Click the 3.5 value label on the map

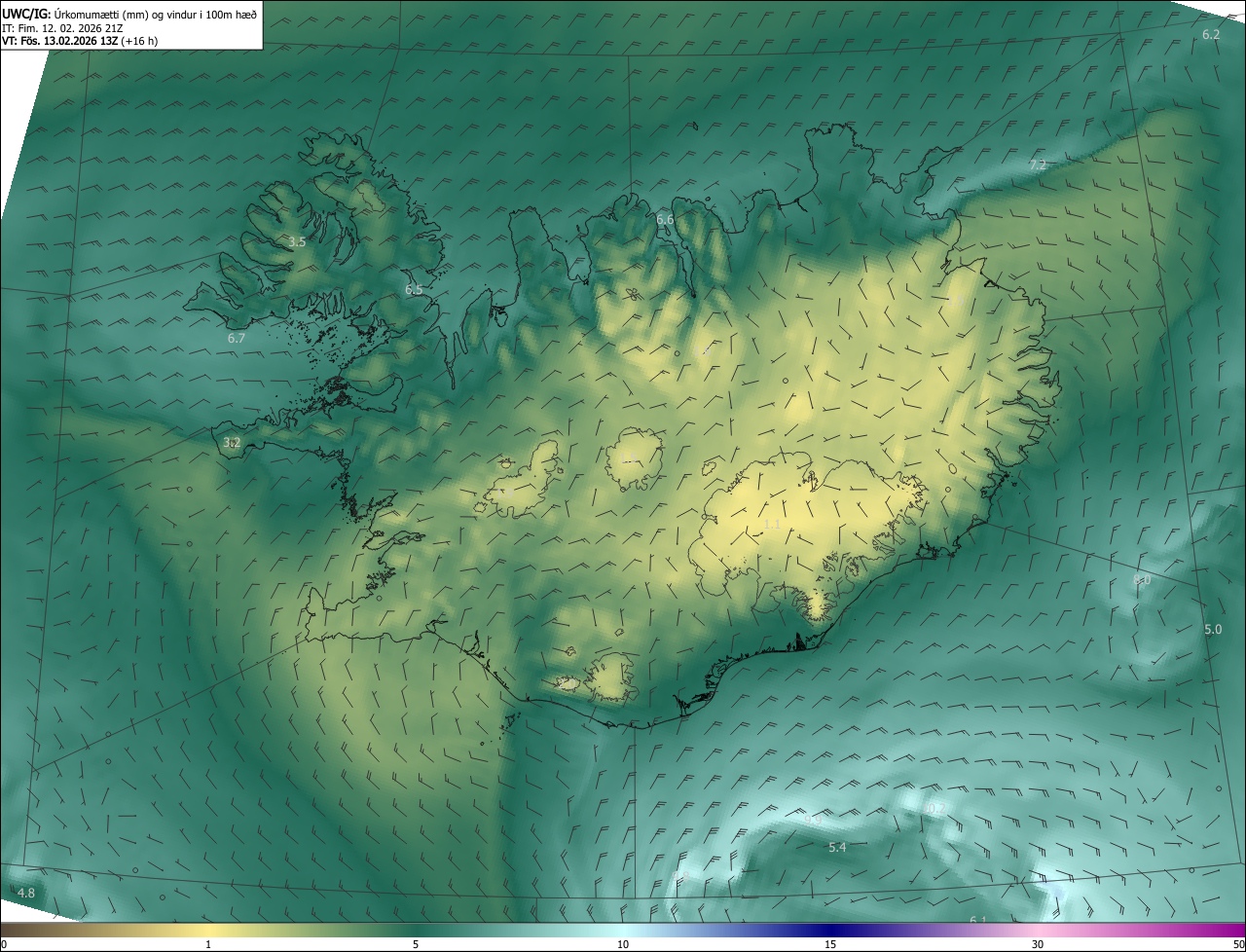coord(297,242)
